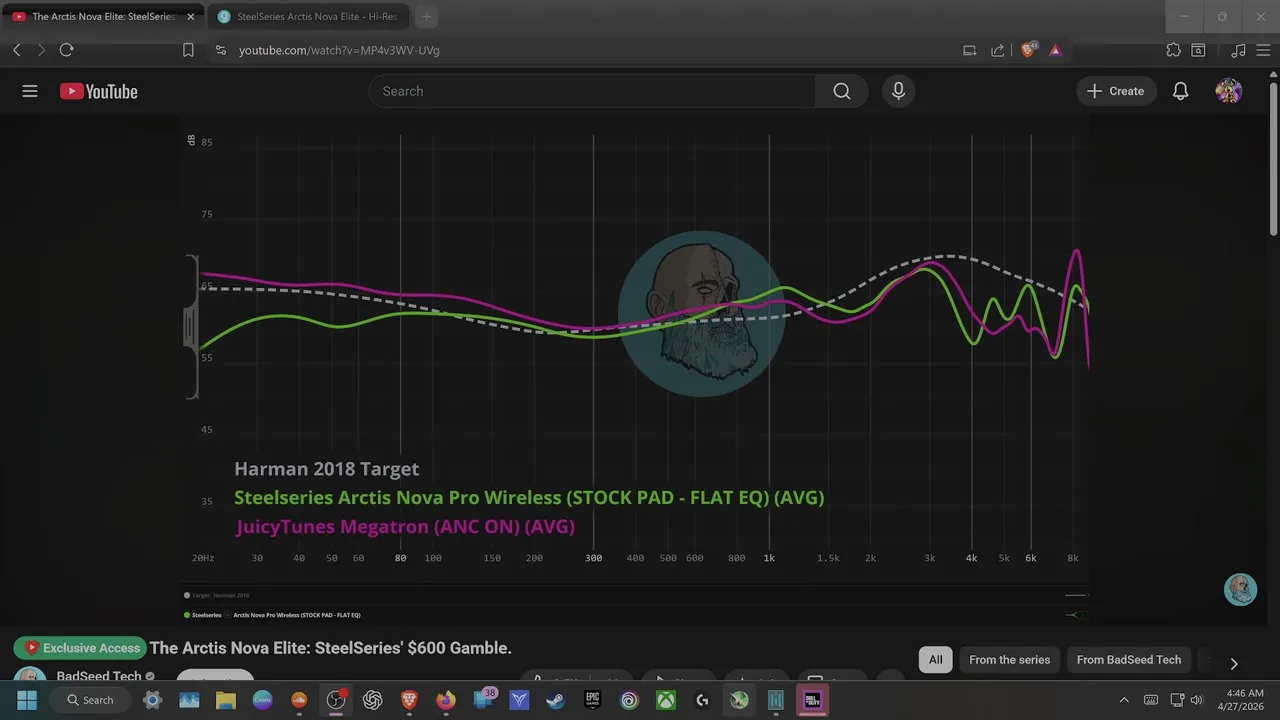Click the address bar URL
This screenshot has height=720, width=1280.
point(339,50)
